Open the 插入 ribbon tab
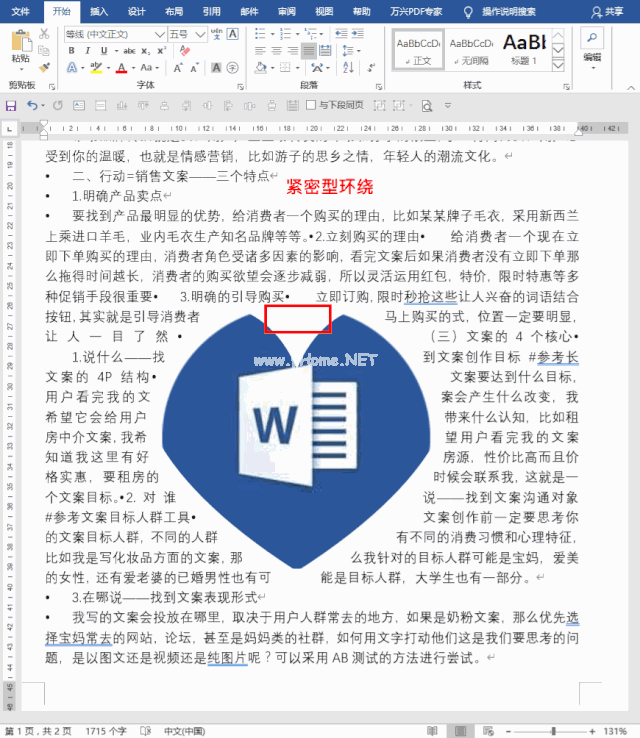640x738 pixels. pyautogui.click(x=98, y=12)
